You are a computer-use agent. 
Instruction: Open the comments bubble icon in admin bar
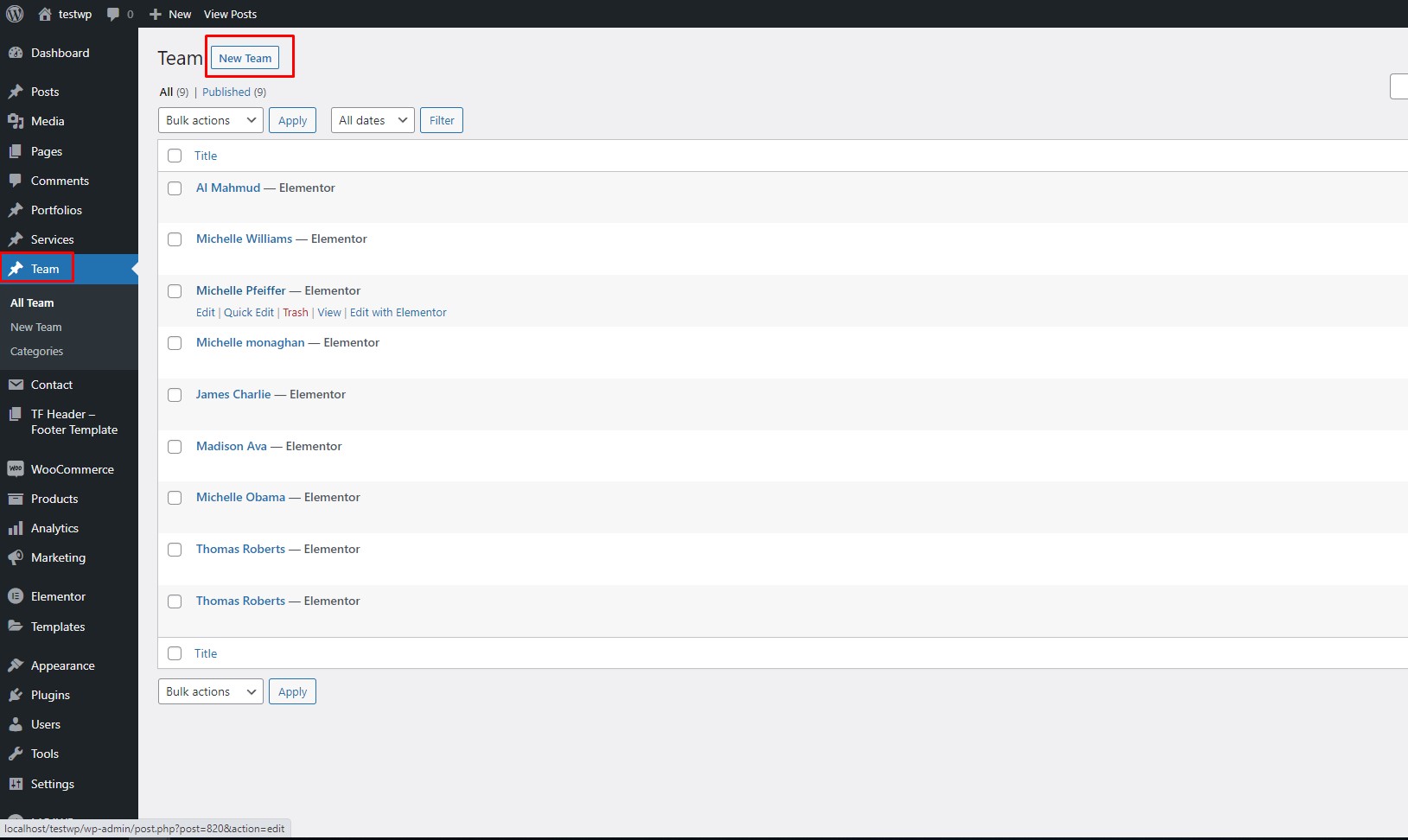[113, 14]
